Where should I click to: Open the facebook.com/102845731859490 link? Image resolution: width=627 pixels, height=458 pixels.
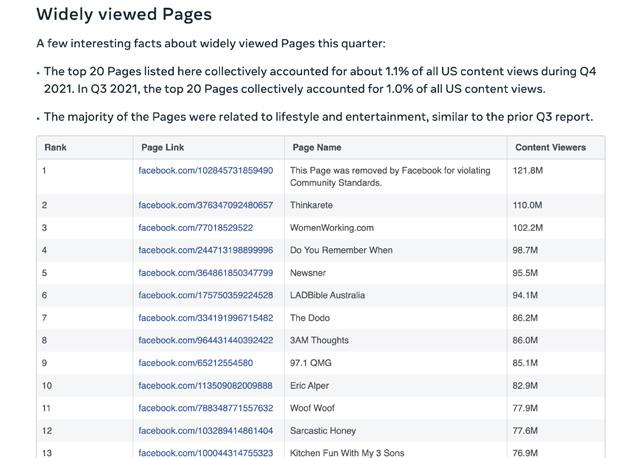206,171
